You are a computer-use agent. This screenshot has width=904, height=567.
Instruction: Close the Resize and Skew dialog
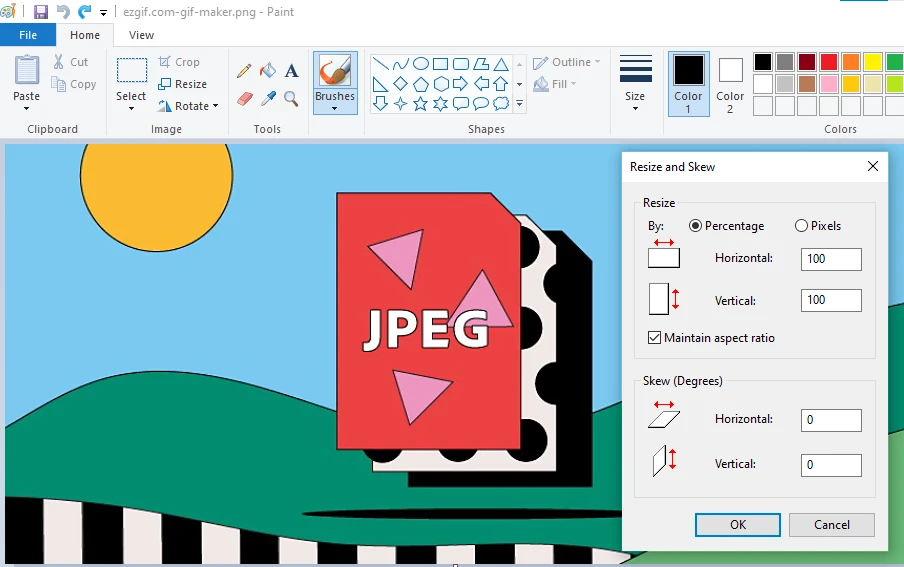click(x=873, y=167)
